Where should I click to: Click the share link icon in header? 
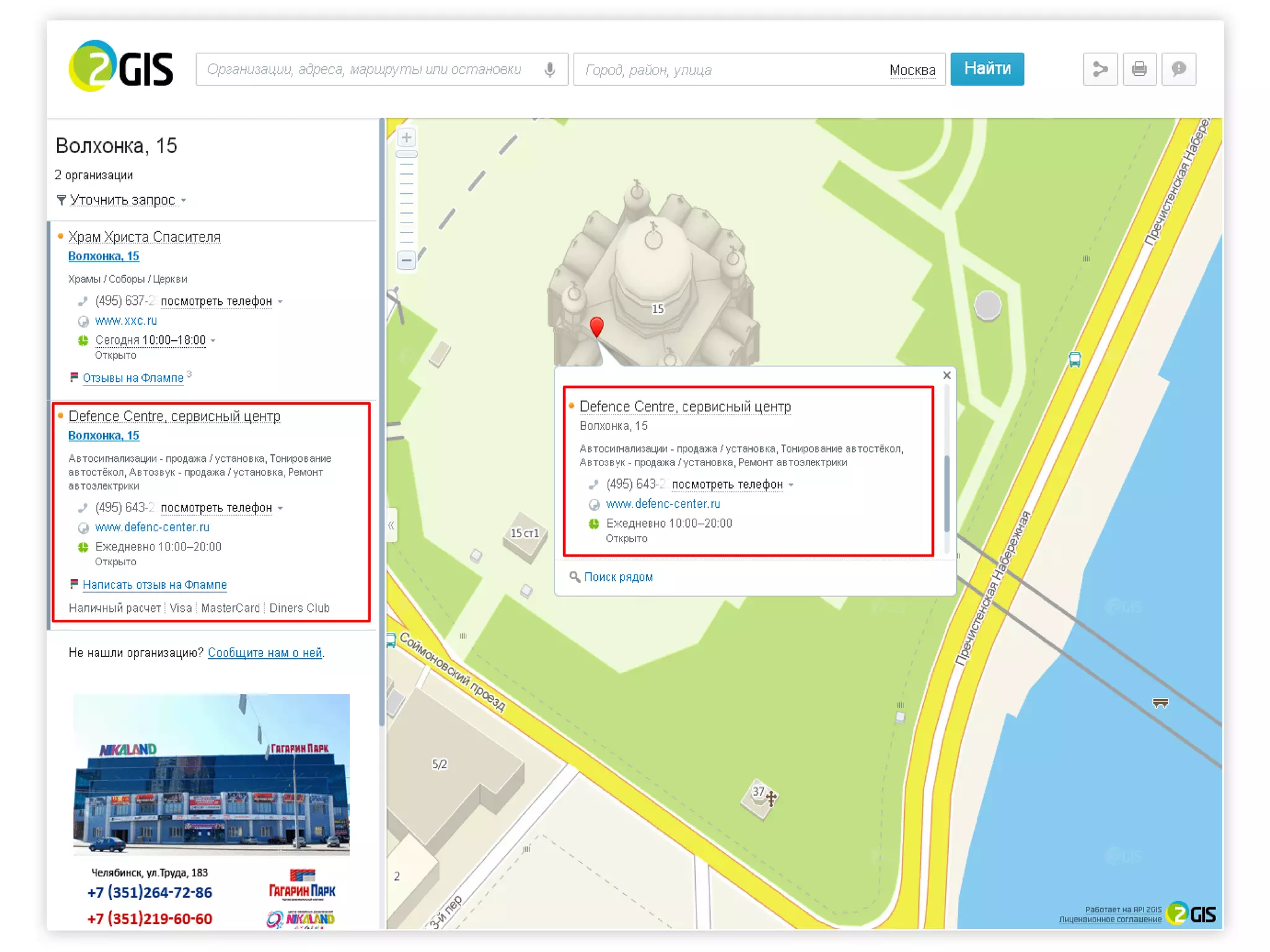click(x=1100, y=69)
